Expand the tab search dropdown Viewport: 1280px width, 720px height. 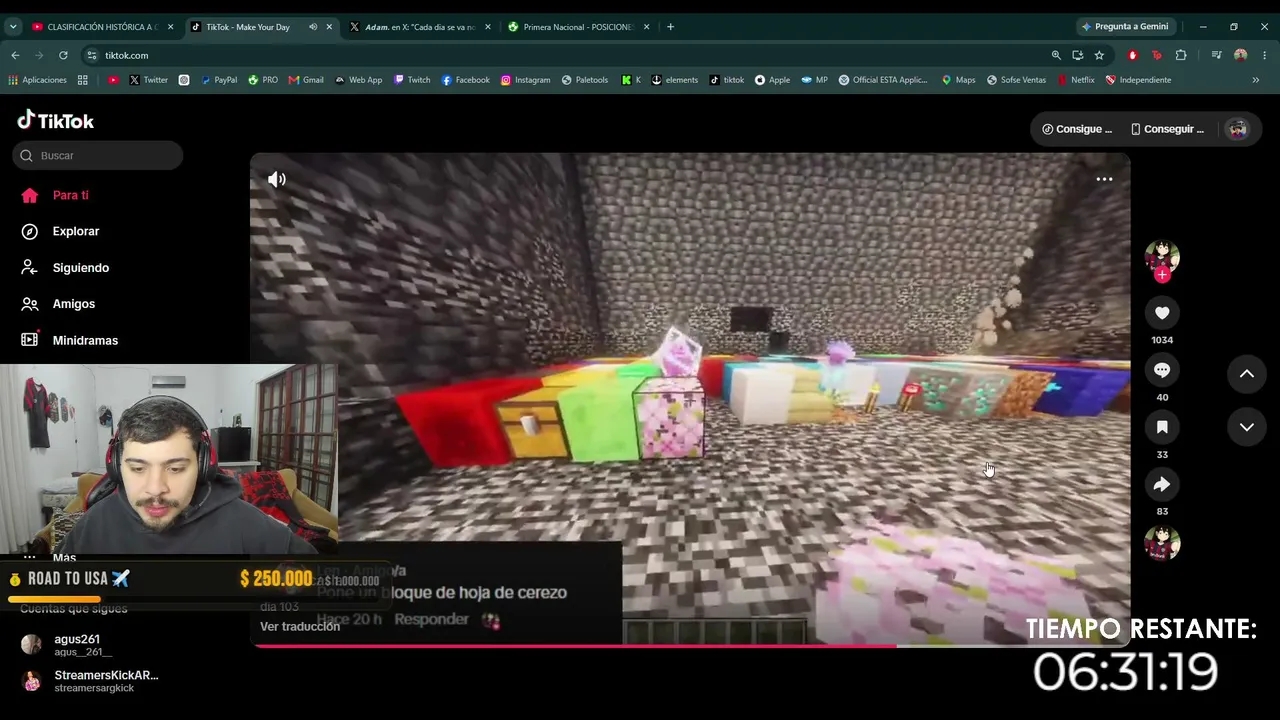coord(13,27)
